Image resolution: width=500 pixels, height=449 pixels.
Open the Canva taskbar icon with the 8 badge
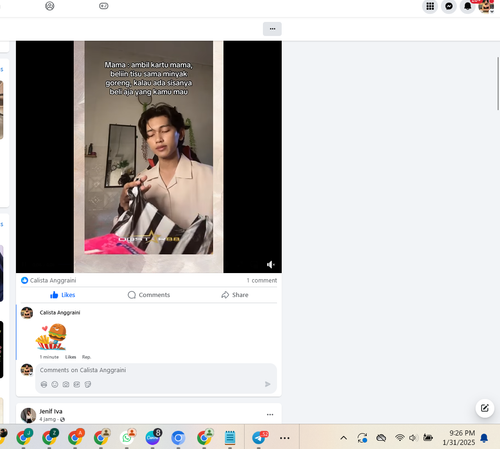[153, 437]
